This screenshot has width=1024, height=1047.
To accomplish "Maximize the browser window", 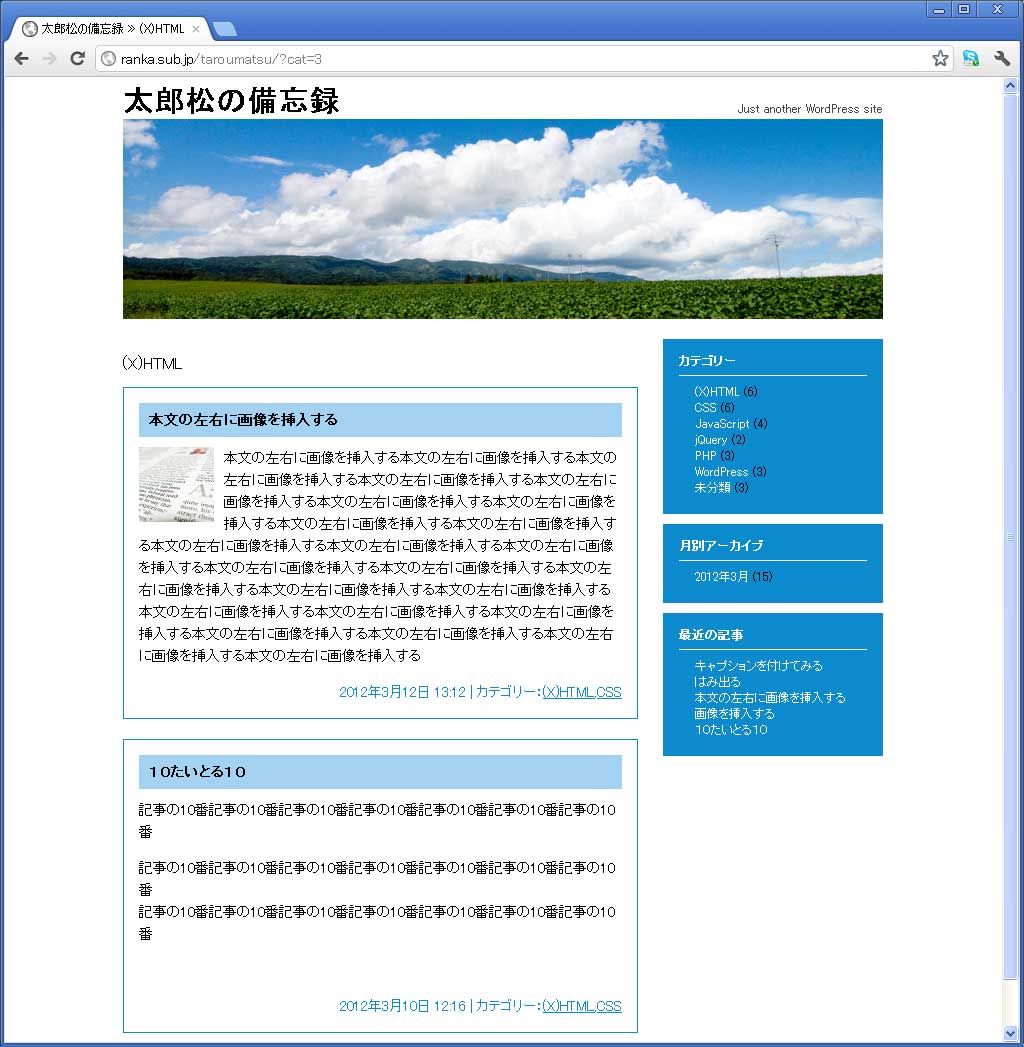I will pyautogui.click(x=964, y=9).
